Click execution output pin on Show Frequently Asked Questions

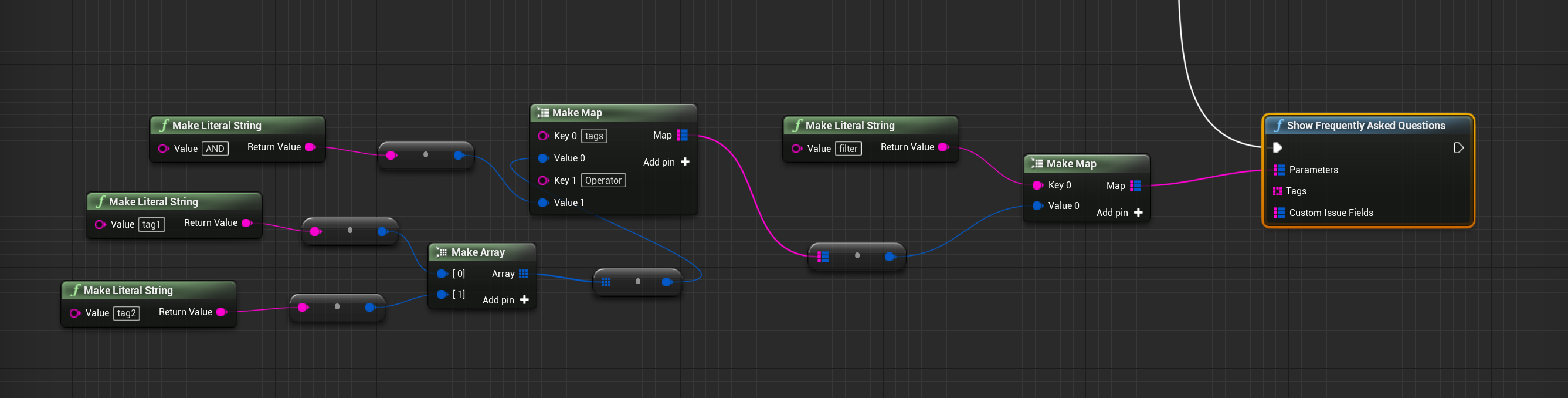tap(1458, 148)
